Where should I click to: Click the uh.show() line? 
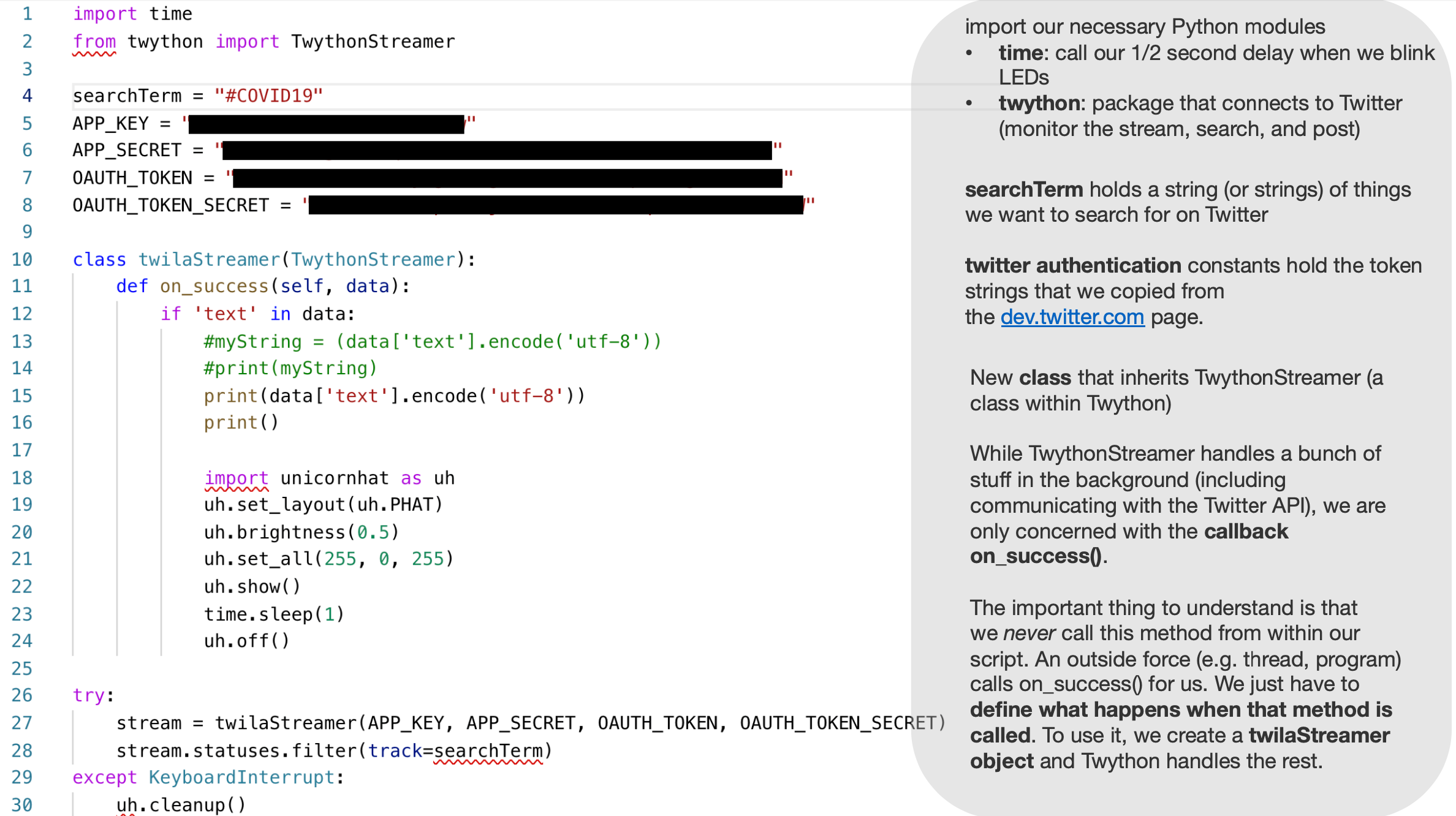252,586
